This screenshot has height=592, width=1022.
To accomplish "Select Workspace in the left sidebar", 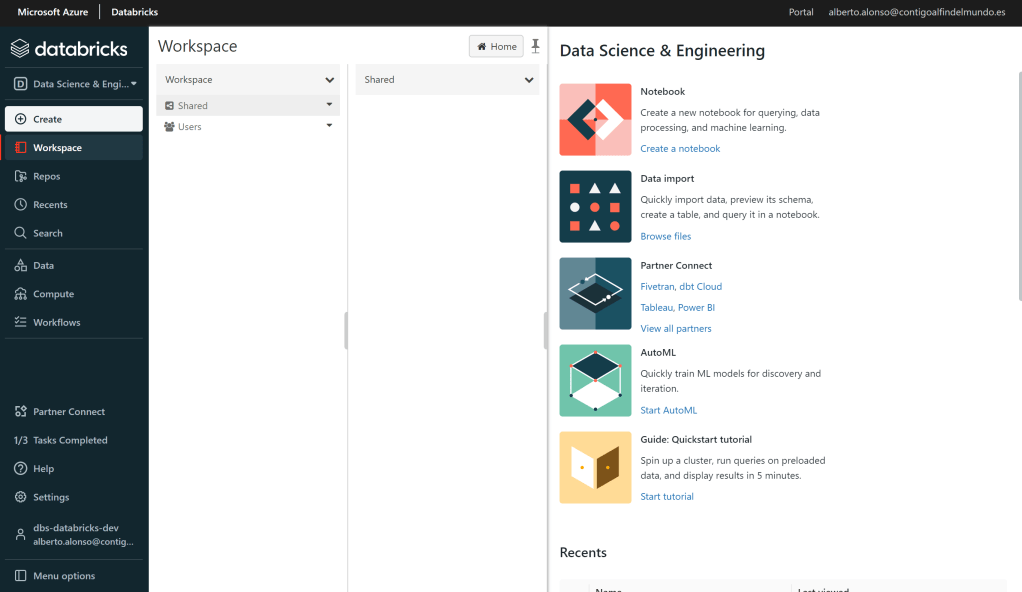I will (57, 148).
